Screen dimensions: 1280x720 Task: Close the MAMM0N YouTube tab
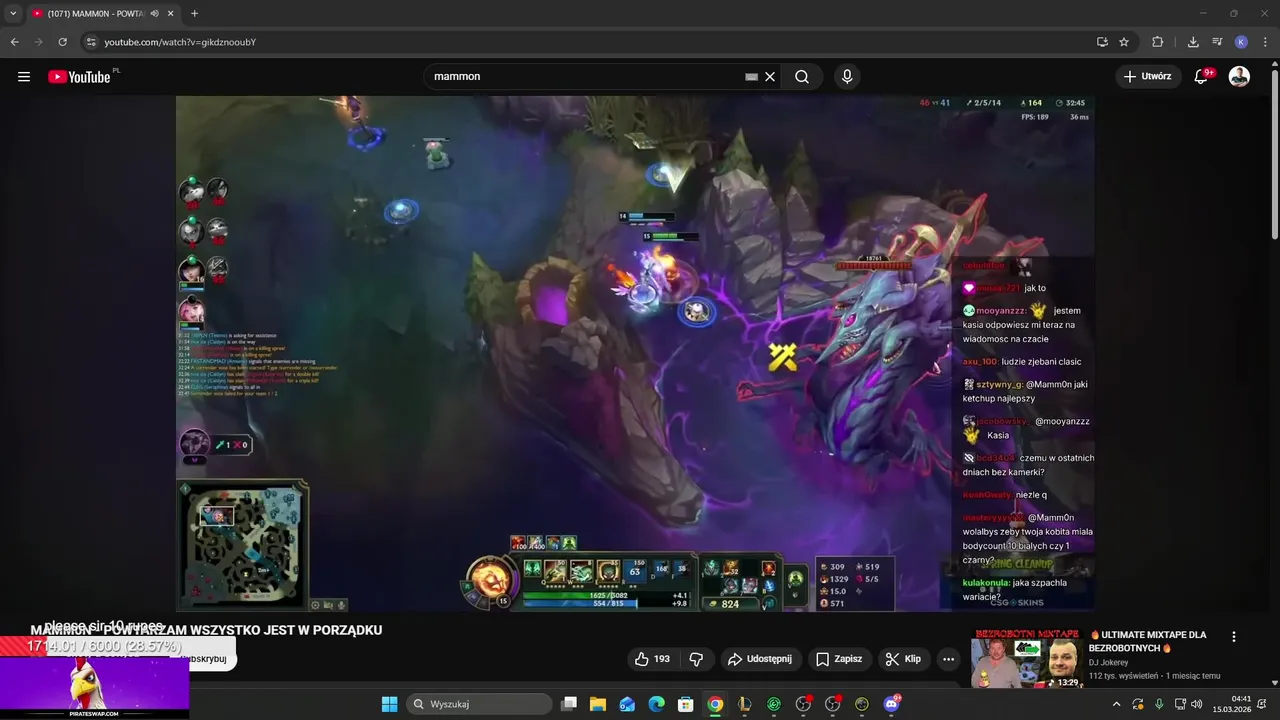pos(171,13)
